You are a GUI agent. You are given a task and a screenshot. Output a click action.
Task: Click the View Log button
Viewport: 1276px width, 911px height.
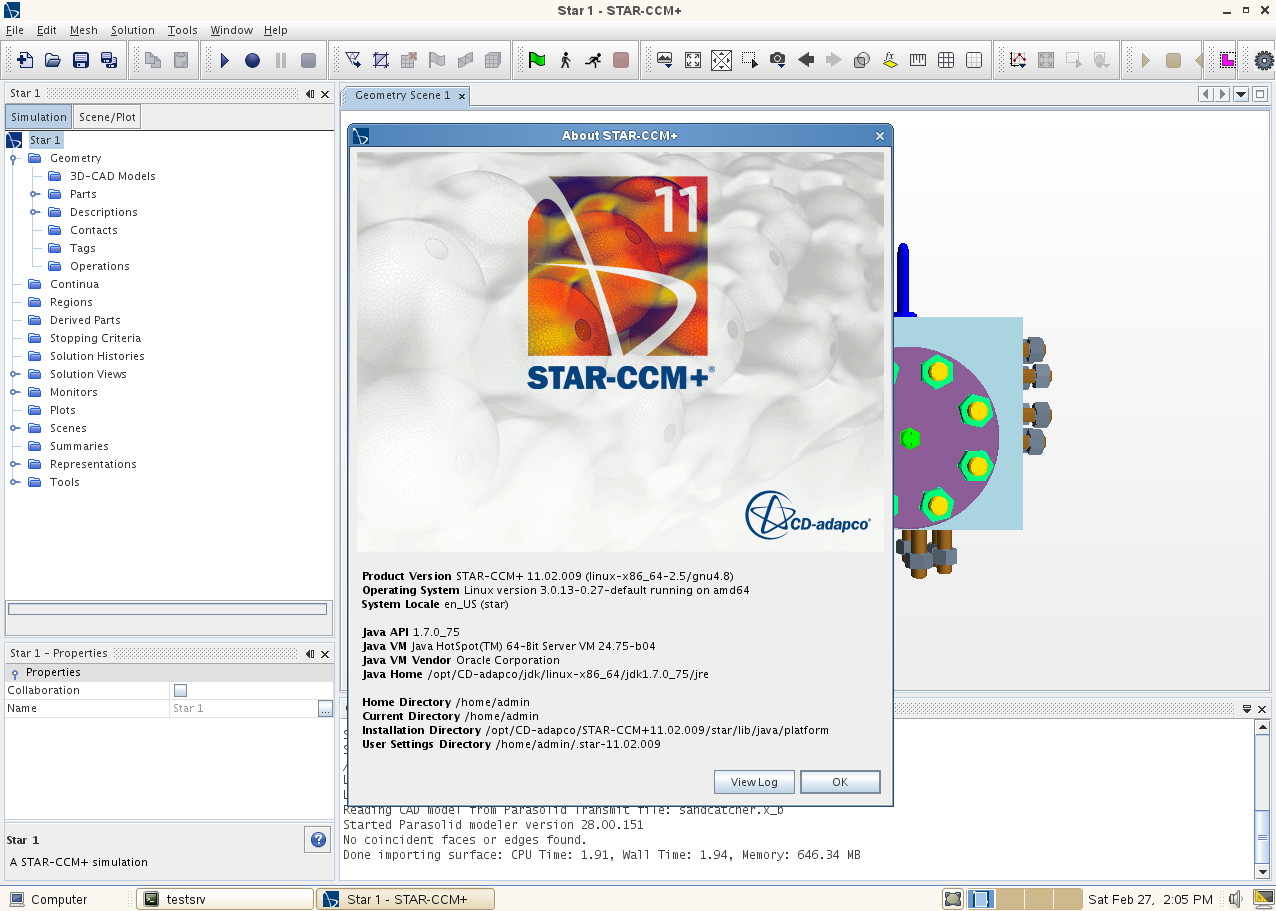click(754, 782)
